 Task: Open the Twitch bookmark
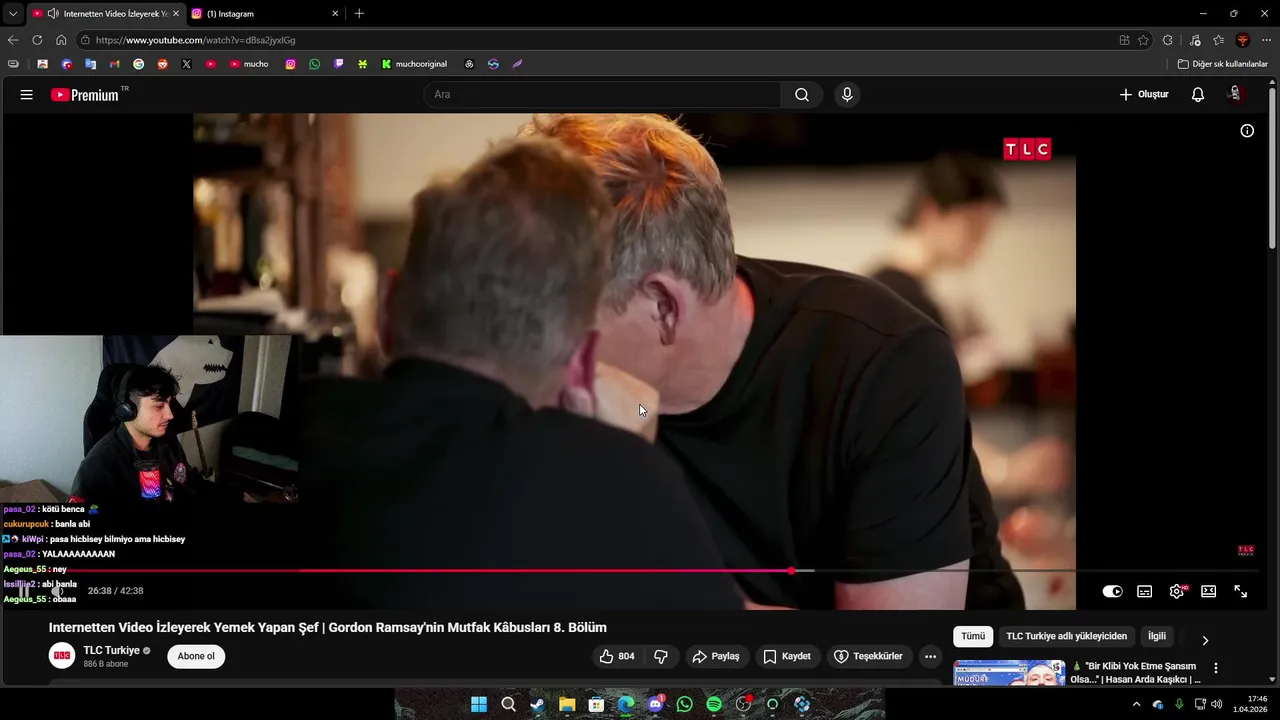(338, 64)
